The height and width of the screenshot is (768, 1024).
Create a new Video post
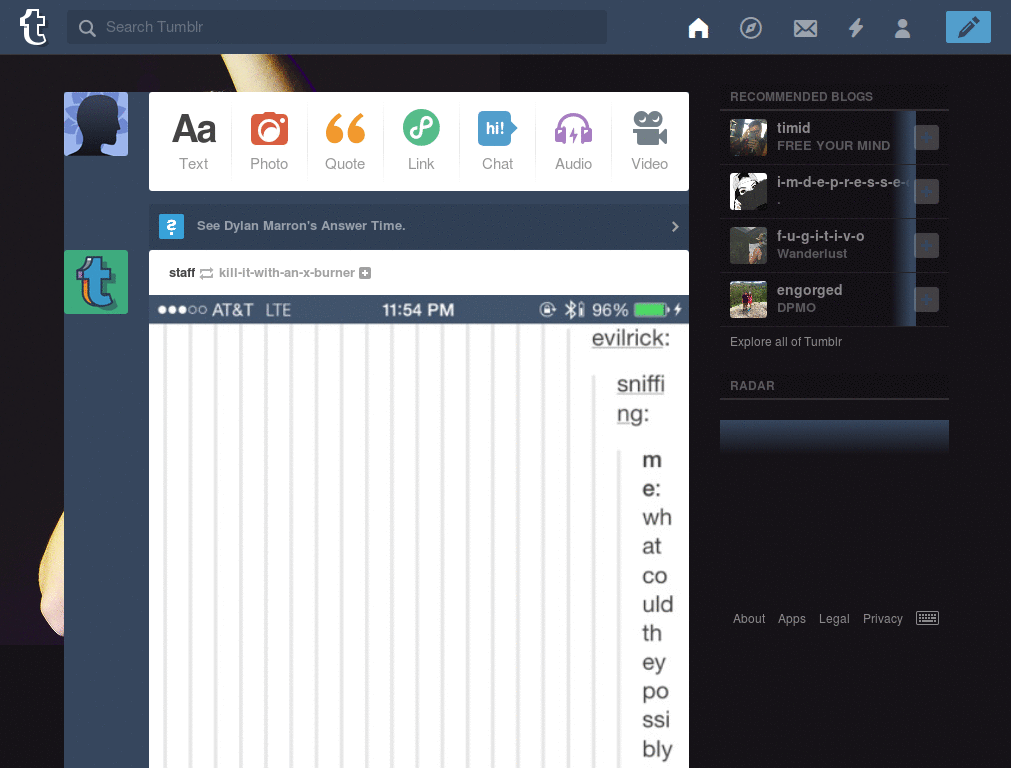pyautogui.click(x=649, y=141)
